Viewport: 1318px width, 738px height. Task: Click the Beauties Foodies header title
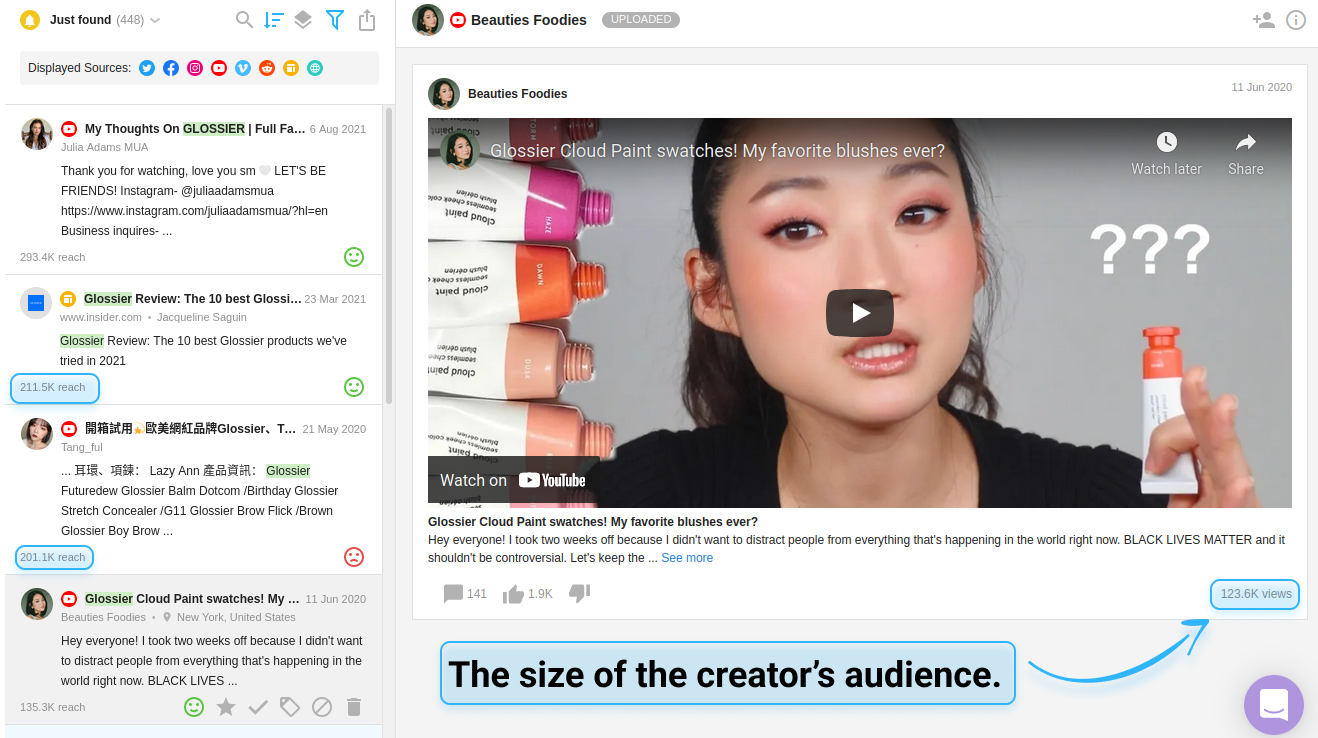pos(529,20)
